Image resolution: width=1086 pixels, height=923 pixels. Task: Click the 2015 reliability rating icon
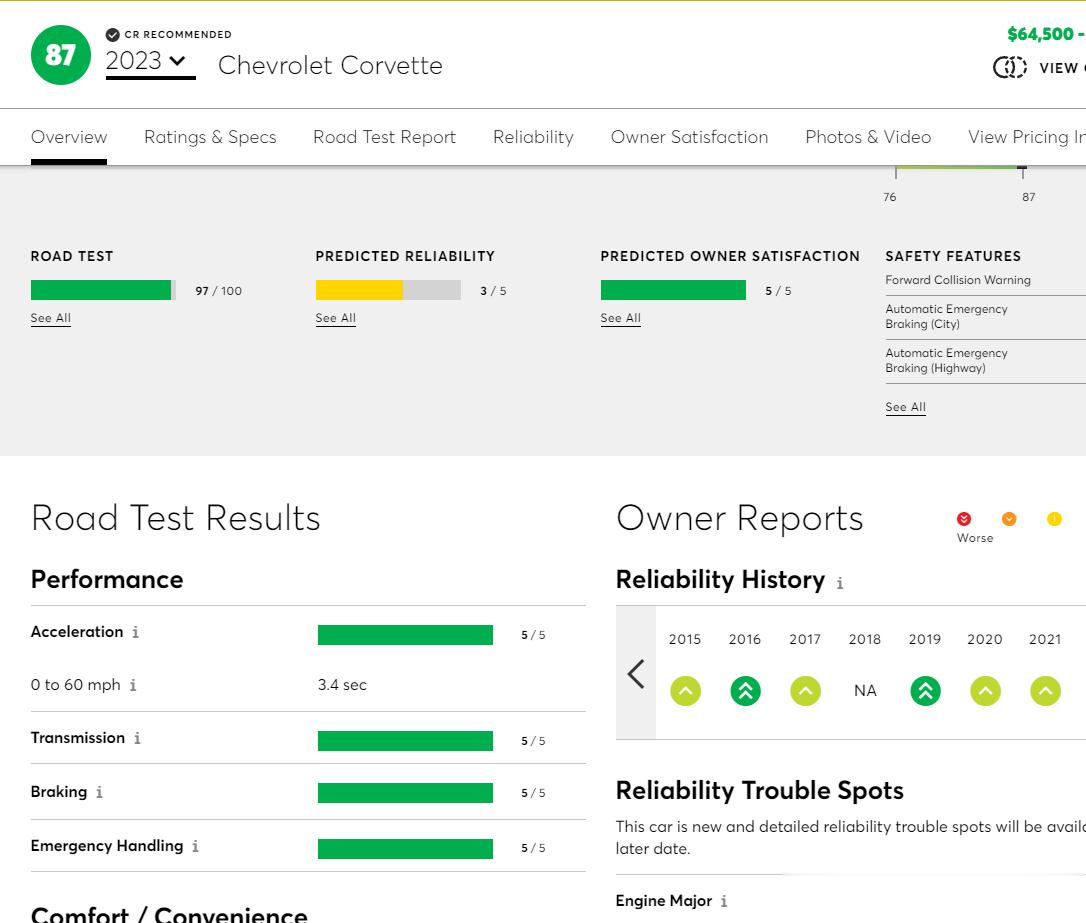pyautogui.click(x=686, y=691)
